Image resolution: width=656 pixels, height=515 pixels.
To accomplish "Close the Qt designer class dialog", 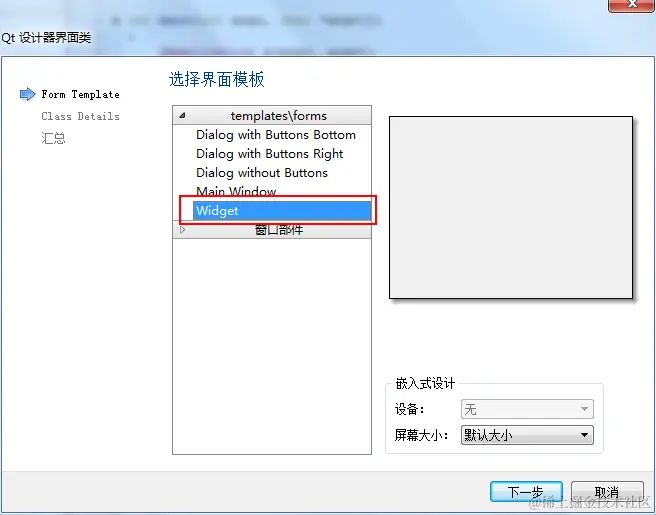I will coord(631,5).
